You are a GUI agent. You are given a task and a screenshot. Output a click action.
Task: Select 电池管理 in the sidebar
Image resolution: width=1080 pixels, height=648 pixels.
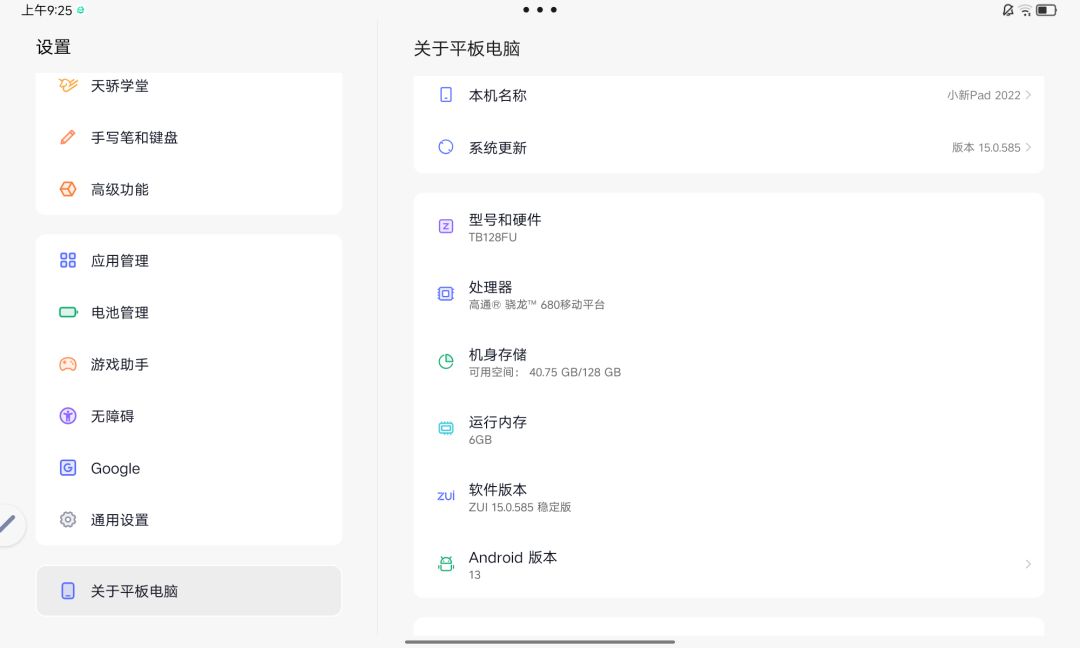[189, 312]
